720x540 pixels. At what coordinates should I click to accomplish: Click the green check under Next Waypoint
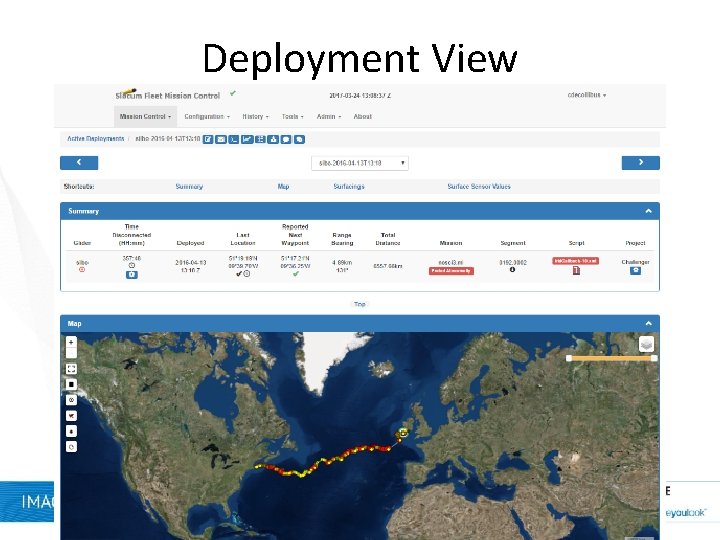click(296, 274)
